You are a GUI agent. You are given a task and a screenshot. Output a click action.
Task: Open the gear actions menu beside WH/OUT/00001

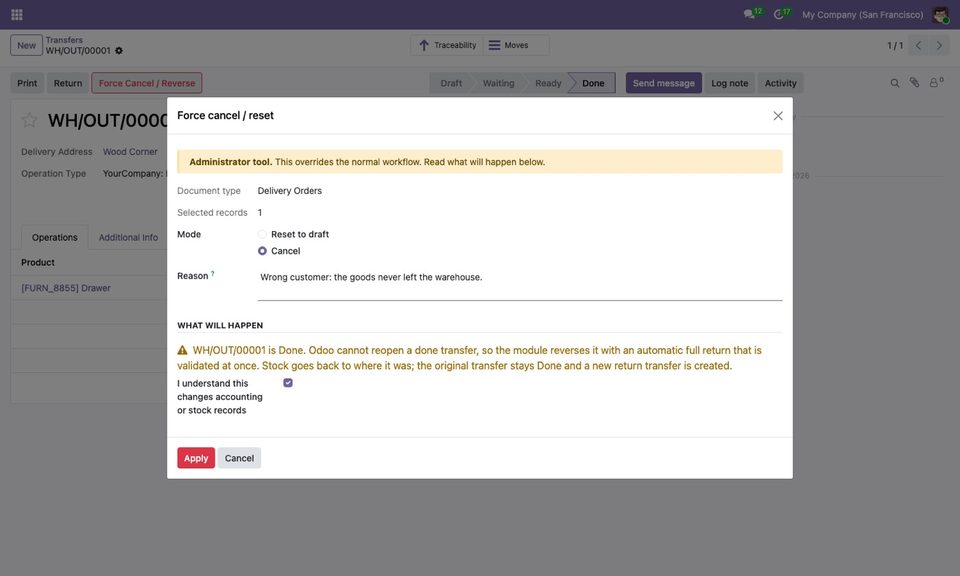click(119, 51)
